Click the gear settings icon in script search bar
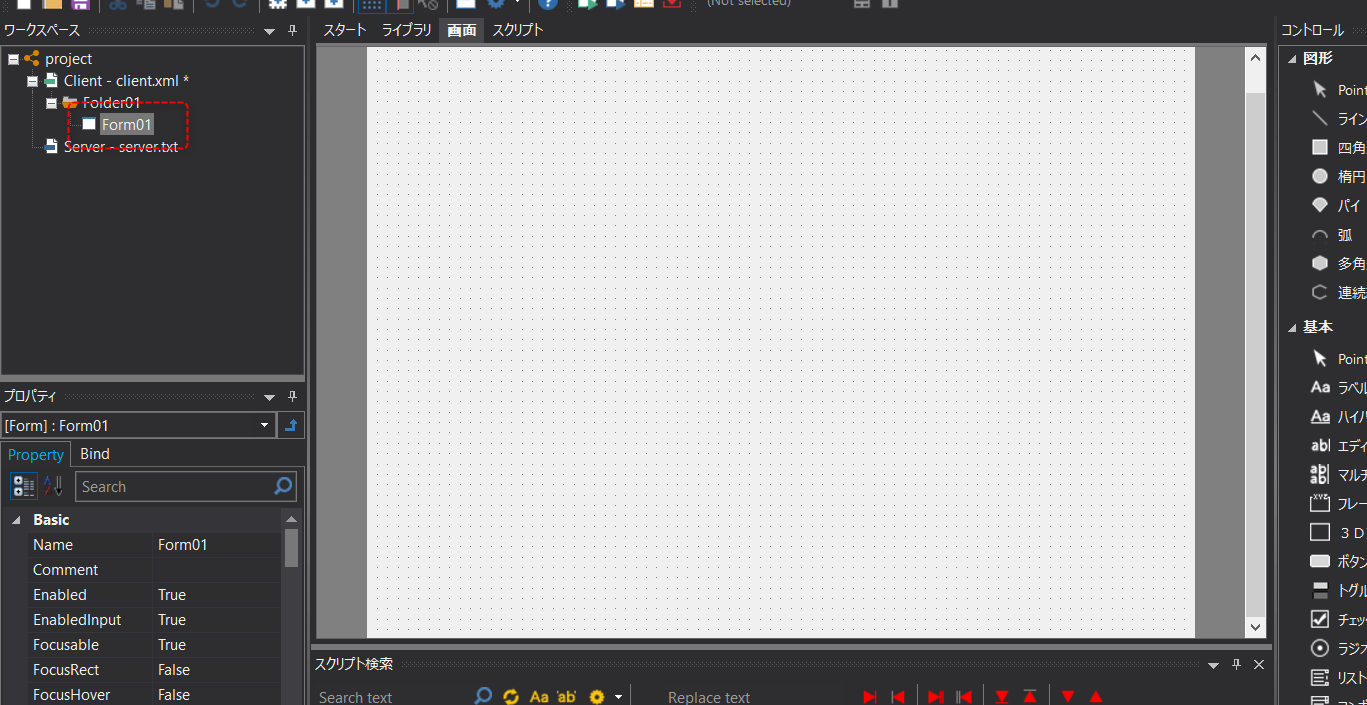This screenshot has width=1367, height=705. 596,696
